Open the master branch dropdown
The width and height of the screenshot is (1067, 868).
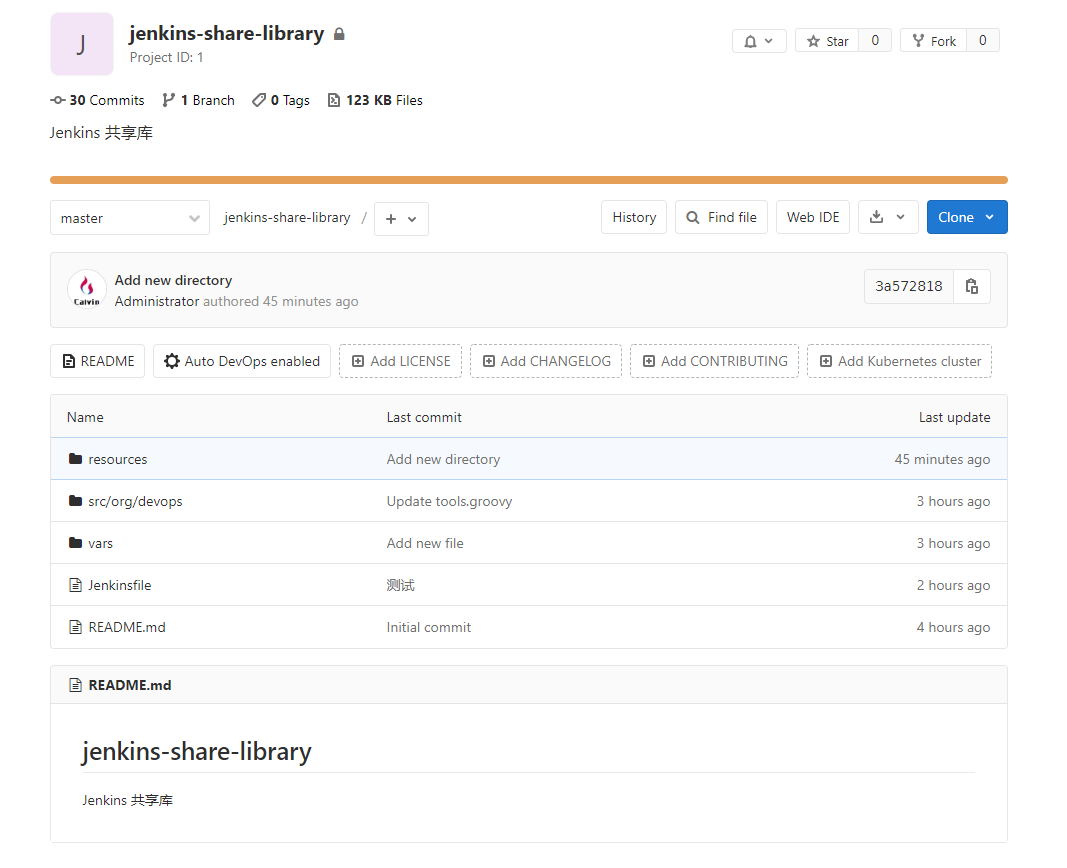[130, 218]
